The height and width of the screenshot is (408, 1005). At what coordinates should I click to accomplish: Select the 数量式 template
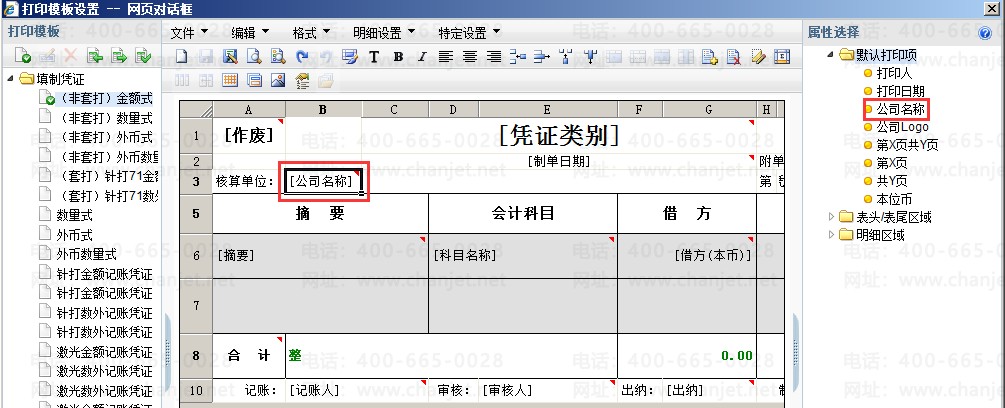coord(74,215)
